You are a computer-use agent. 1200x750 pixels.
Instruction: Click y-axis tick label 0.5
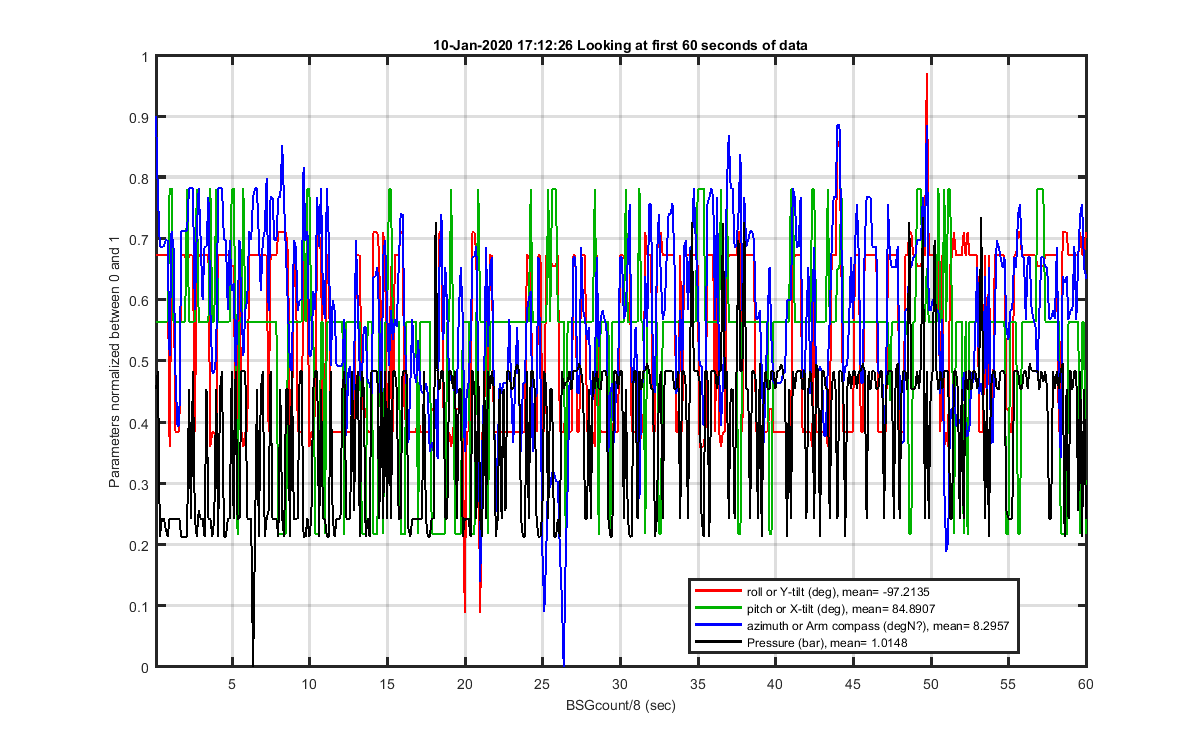pos(139,362)
